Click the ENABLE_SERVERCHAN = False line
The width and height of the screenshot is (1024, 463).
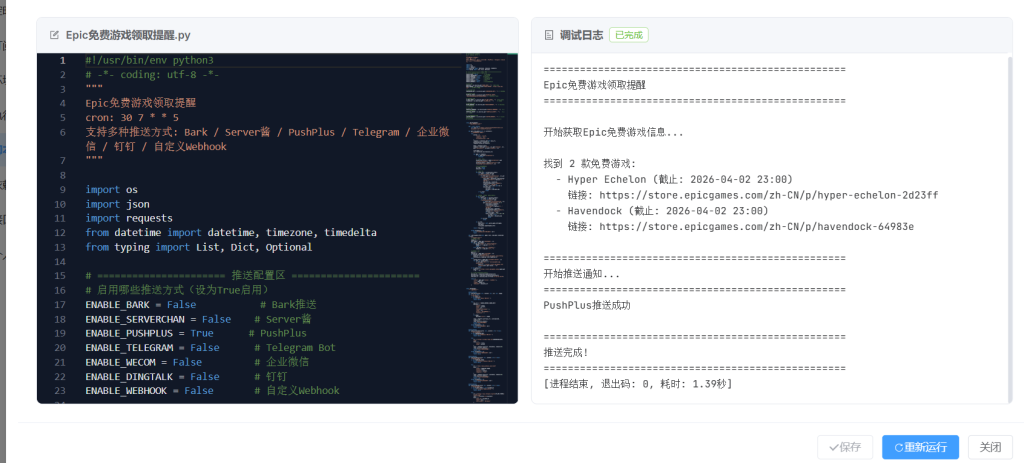pyautogui.click(x=199, y=319)
